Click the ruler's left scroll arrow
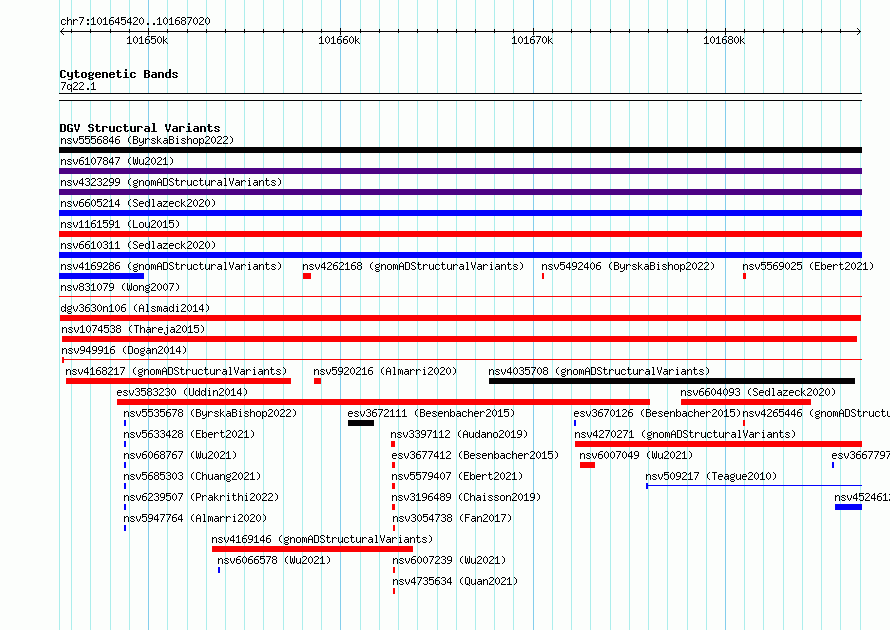This screenshot has width=890, height=630. 62,31
